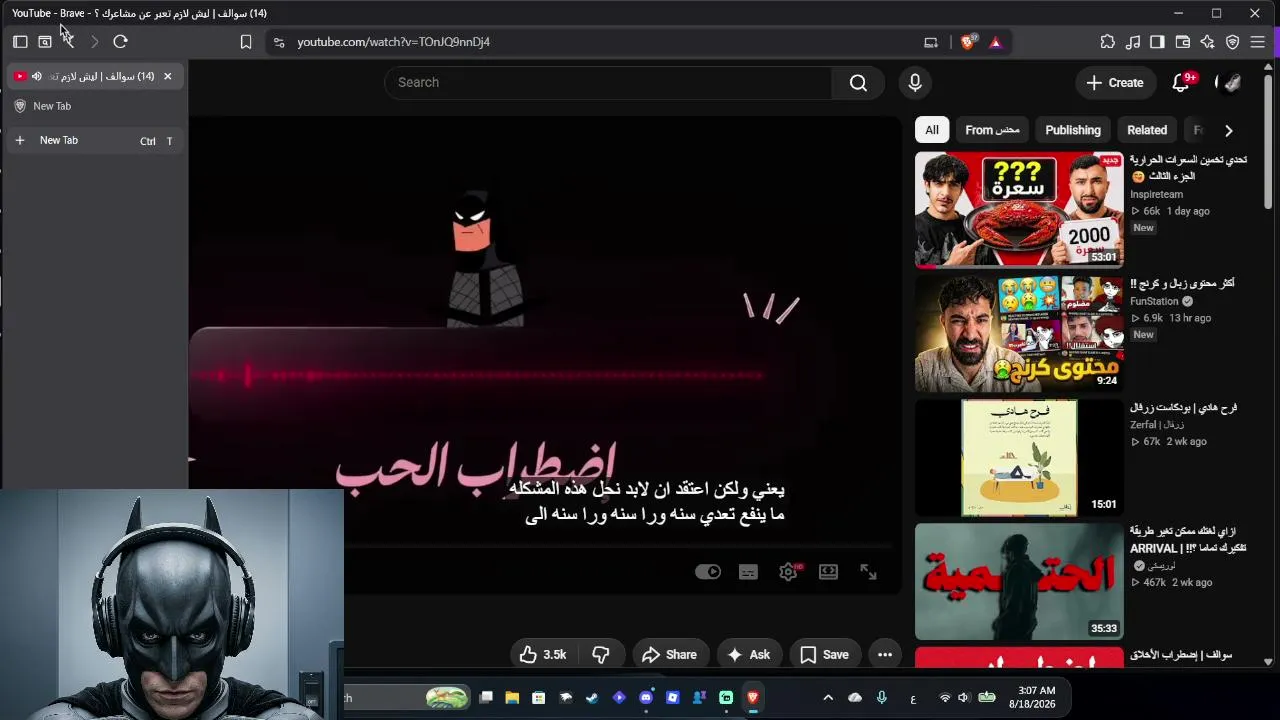Select the From channel filter chip
Viewport: 1280px width, 720px height.
992,130
